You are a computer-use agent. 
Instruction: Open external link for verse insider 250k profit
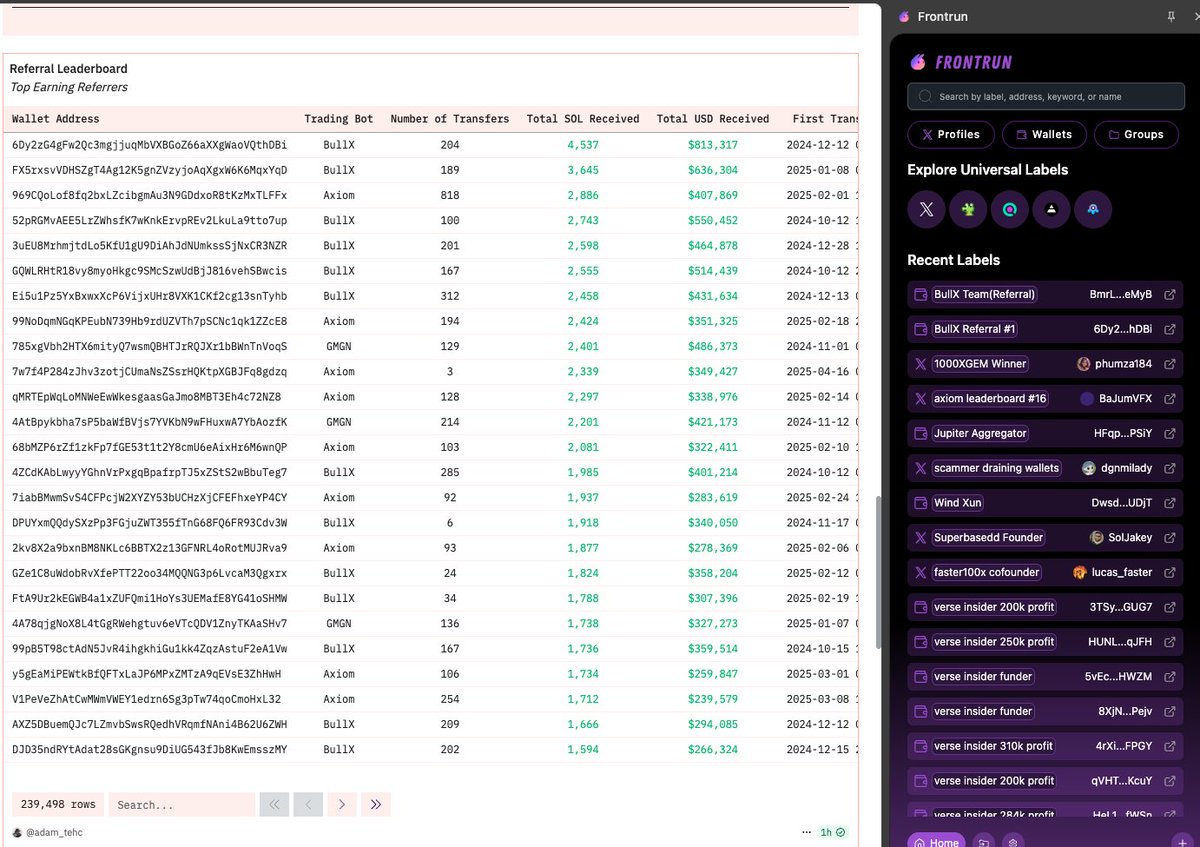[x=1169, y=642]
